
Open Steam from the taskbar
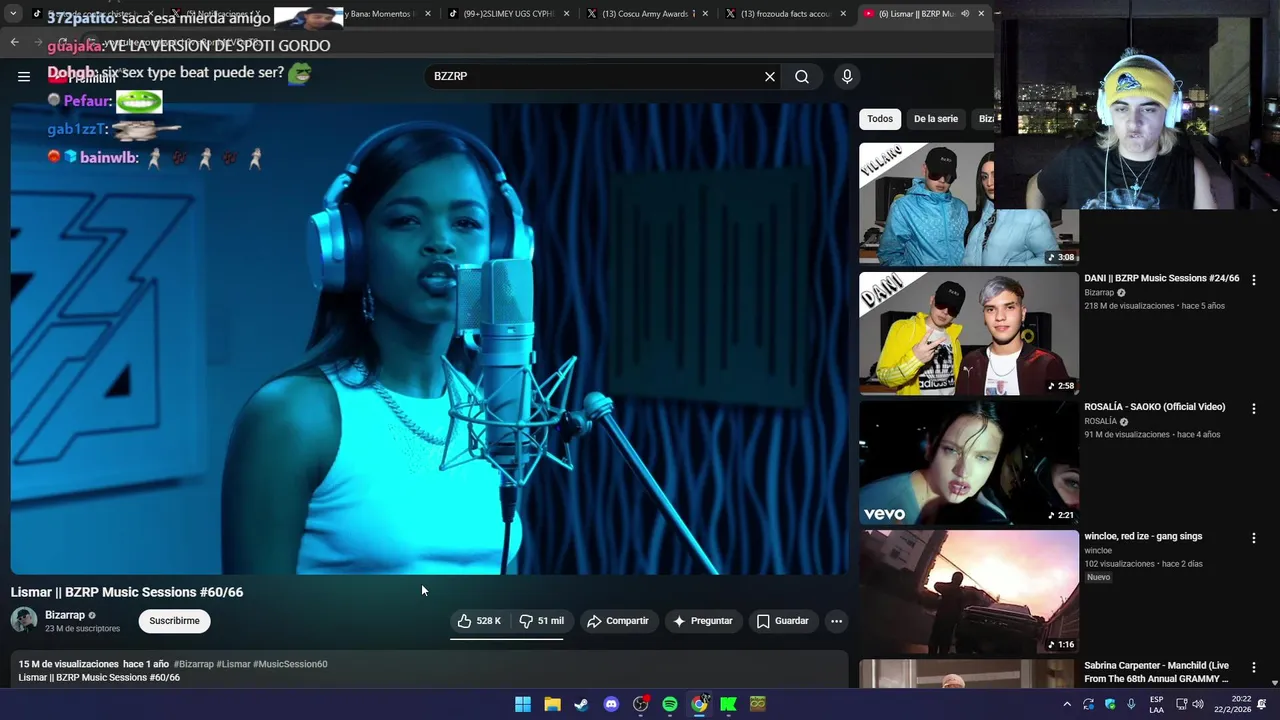click(581, 704)
